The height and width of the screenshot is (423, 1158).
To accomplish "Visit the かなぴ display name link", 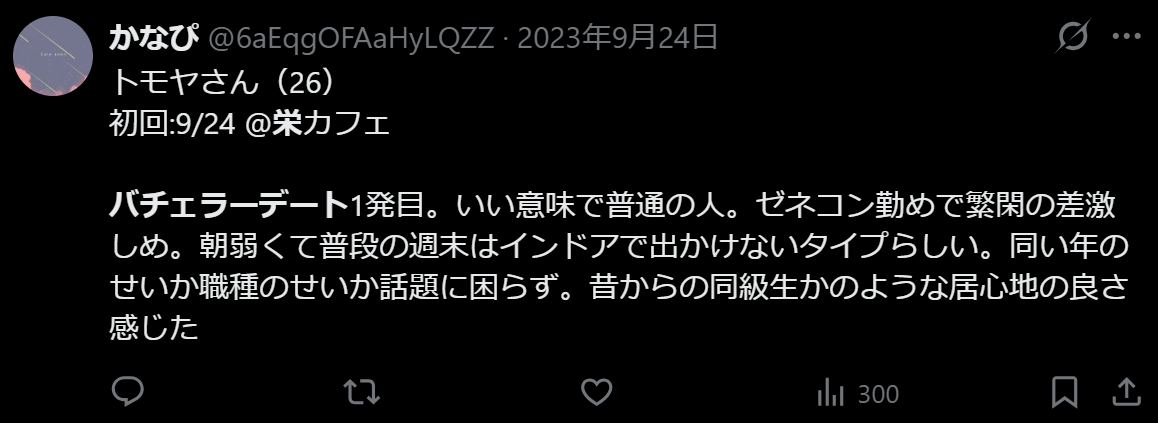I will point(154,37).
